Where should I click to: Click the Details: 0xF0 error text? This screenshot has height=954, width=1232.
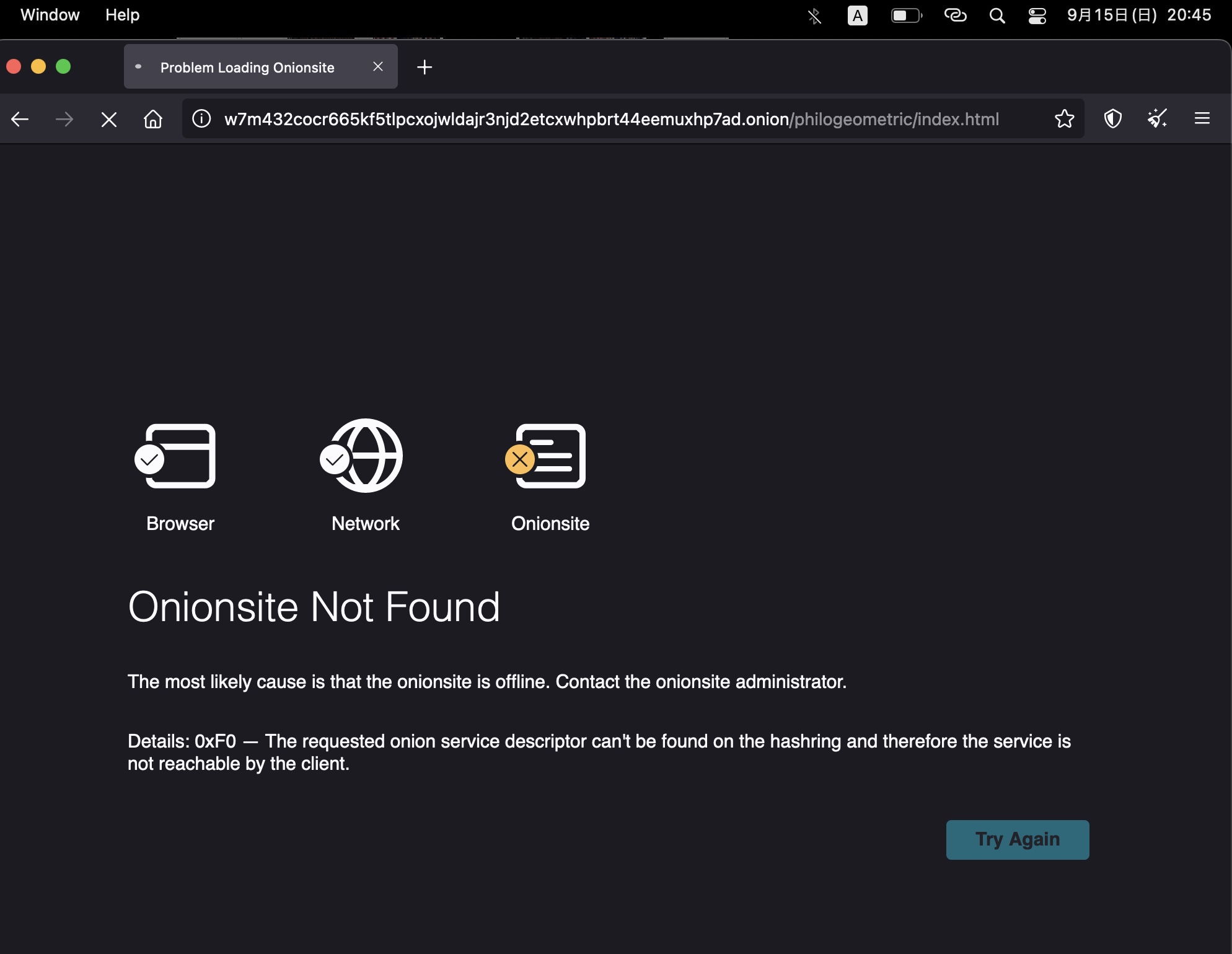(599, 752)
